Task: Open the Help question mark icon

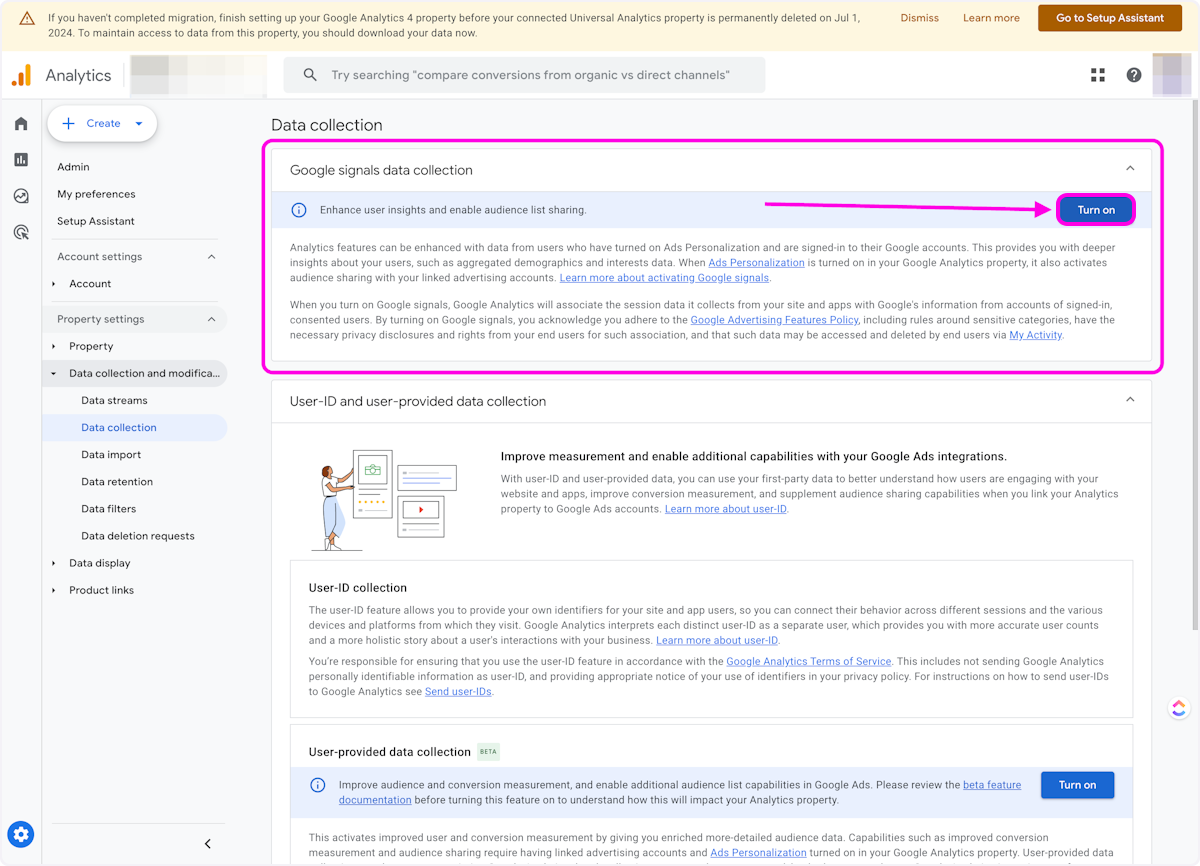Action: 1134,75
